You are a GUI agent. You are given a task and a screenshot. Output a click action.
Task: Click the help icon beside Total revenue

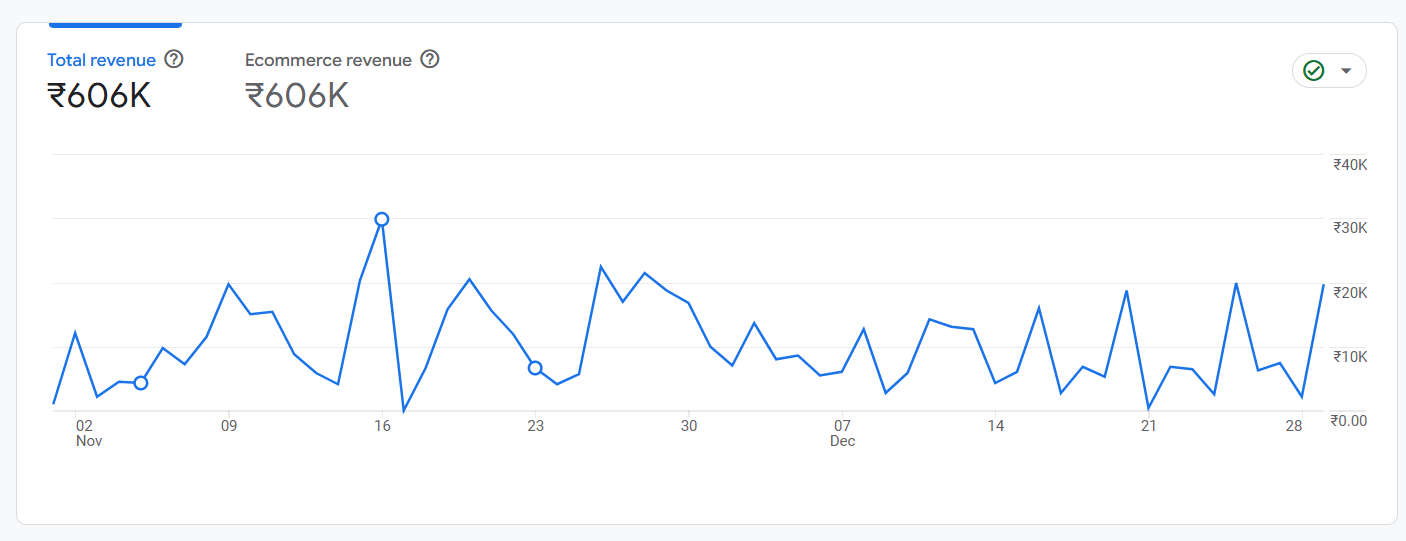click(x=174, y=59)
